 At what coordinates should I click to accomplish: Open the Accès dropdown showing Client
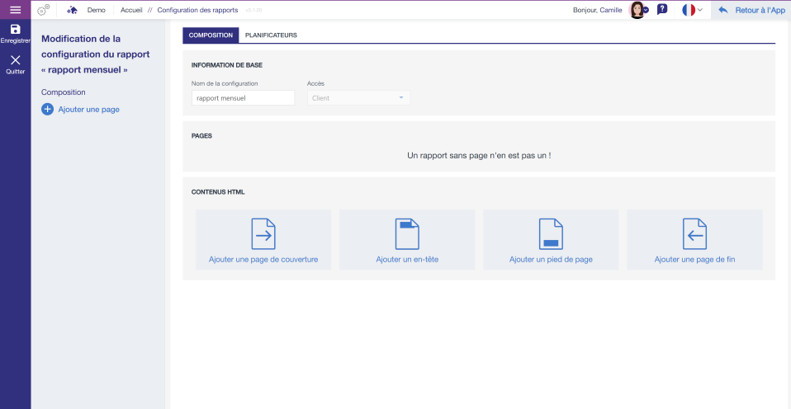click(x=358, y=98)
